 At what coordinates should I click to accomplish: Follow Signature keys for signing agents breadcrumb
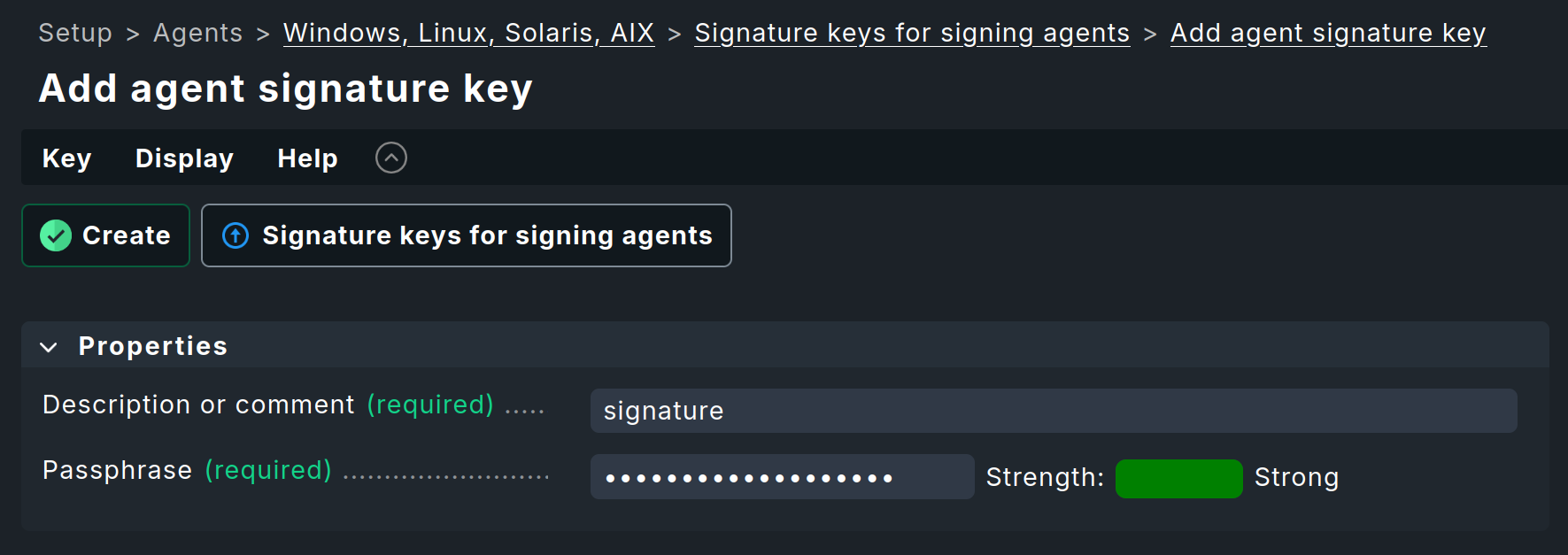point(912,33)
